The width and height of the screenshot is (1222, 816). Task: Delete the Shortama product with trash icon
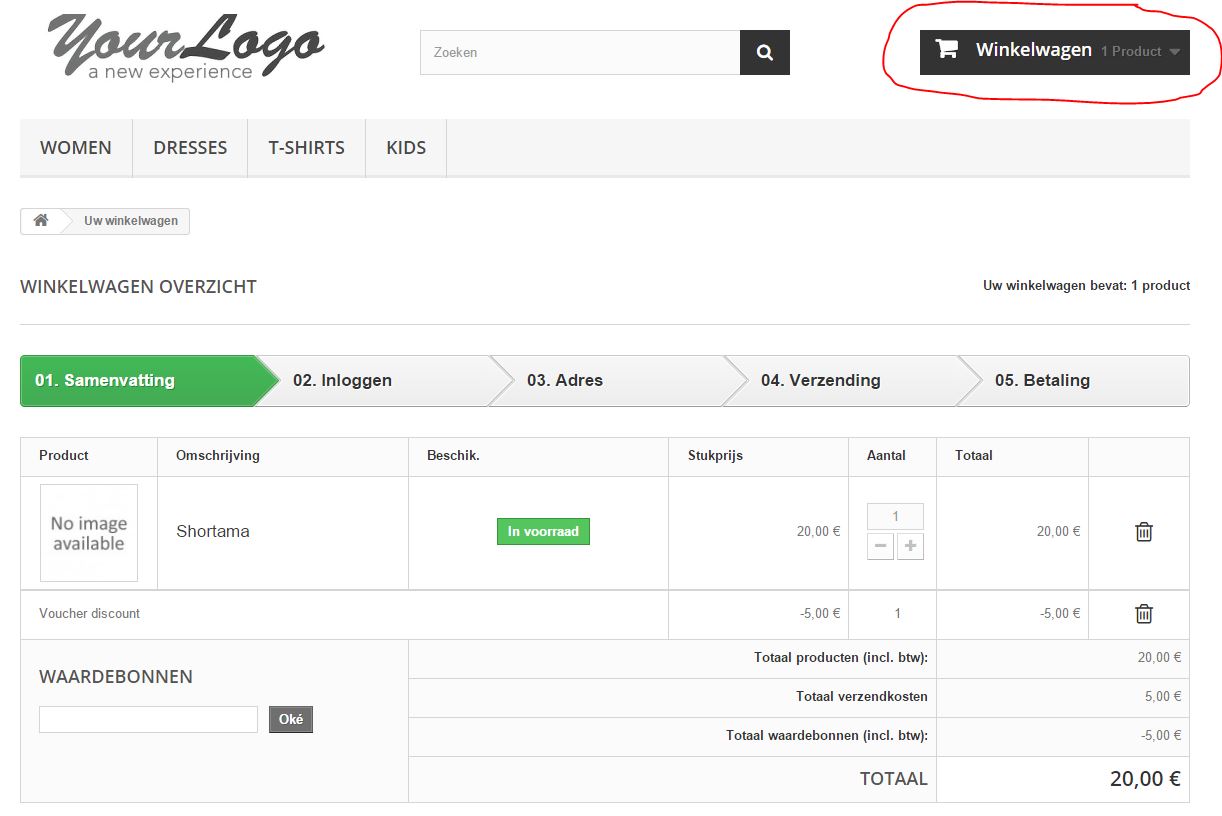pos(1144,532)
